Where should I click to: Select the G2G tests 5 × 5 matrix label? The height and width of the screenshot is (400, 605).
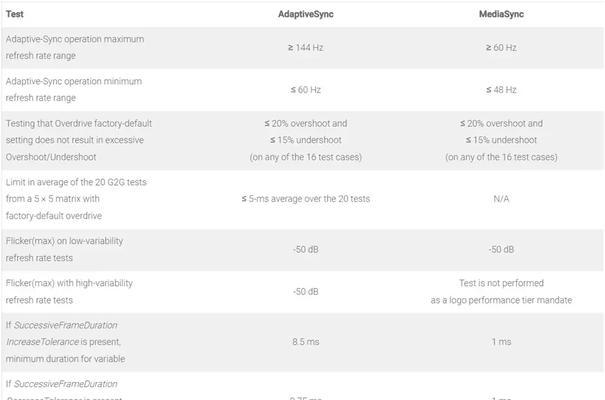click(x=76, y=199)
